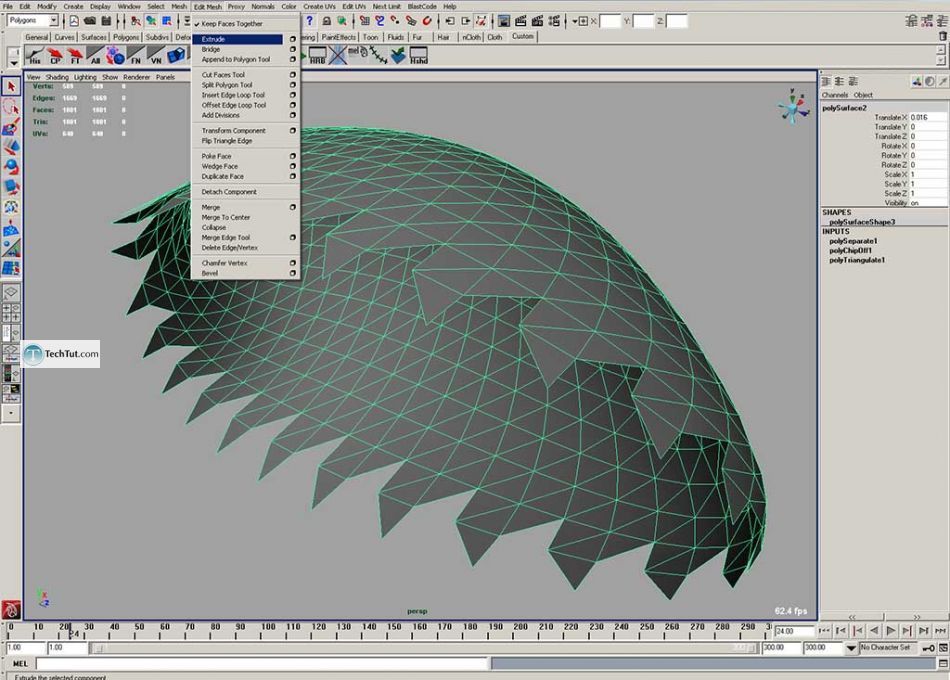Select the Move tool

[x=11, y=147]
